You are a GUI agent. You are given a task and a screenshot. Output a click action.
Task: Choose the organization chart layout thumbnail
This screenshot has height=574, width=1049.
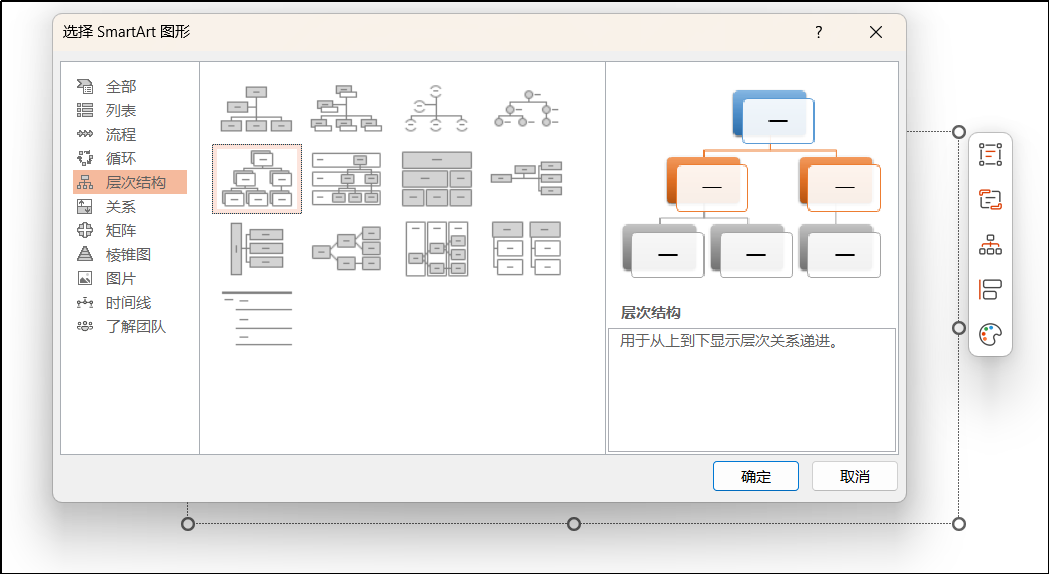(x=256, y=108)
